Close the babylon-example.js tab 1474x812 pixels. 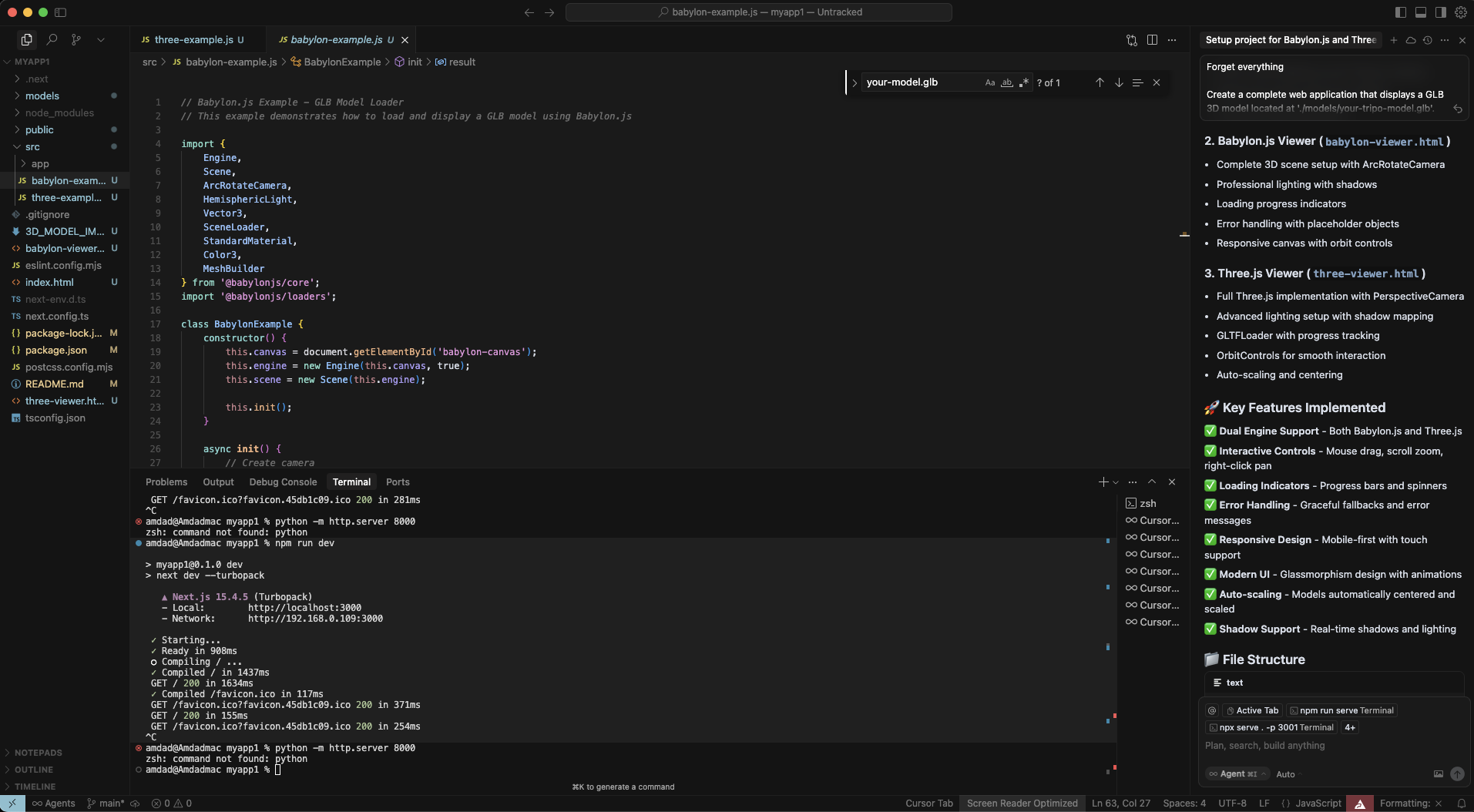click(405, 40)
